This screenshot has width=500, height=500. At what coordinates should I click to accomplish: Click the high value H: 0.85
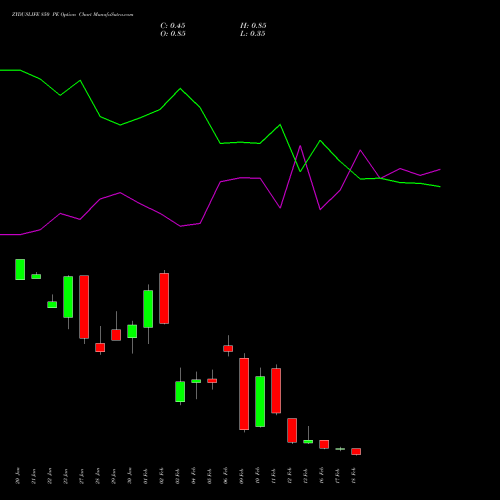[x=253, y=26]
